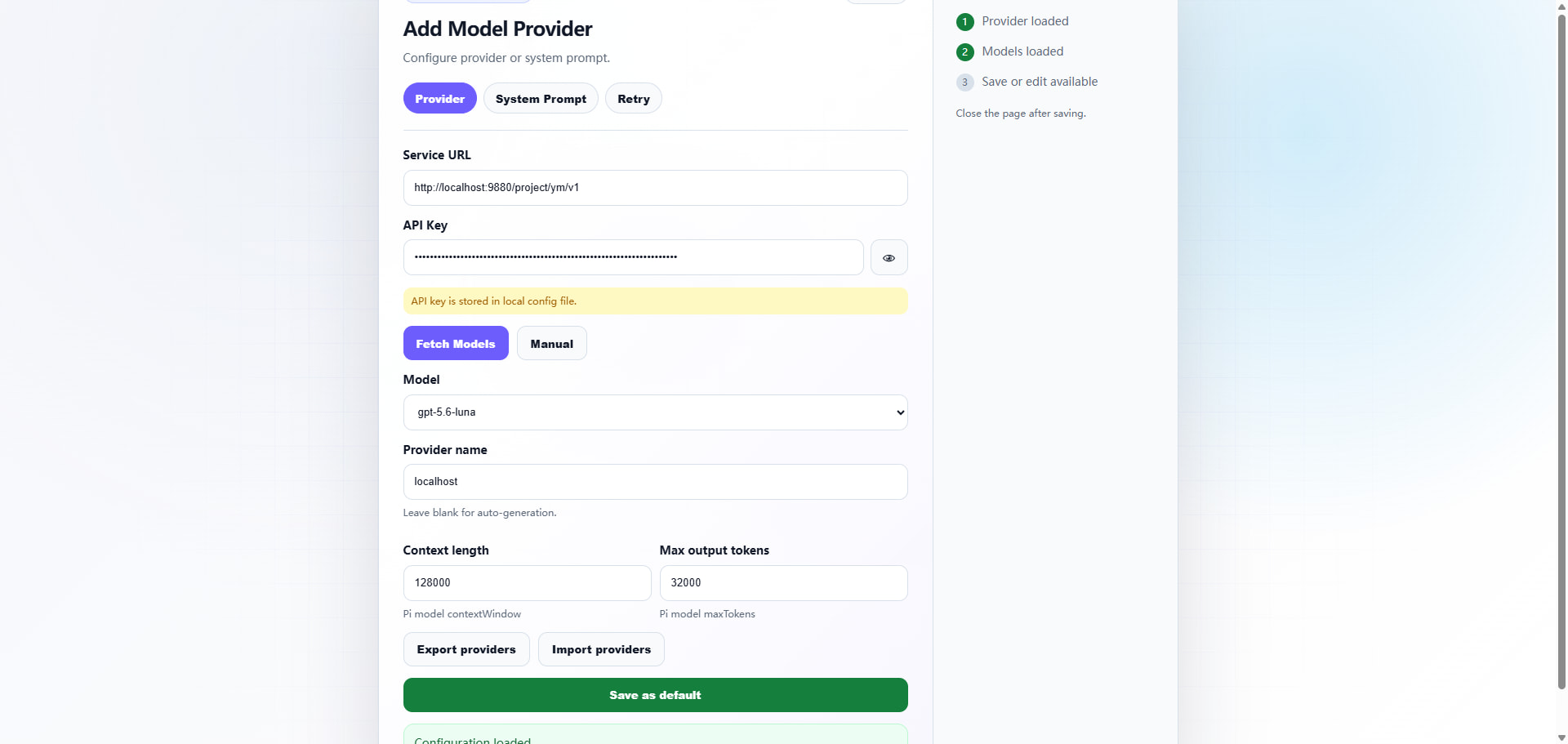Click the Max output tokens input
Viewport: 1568px width, 744px height.
(x=783, y=583)
